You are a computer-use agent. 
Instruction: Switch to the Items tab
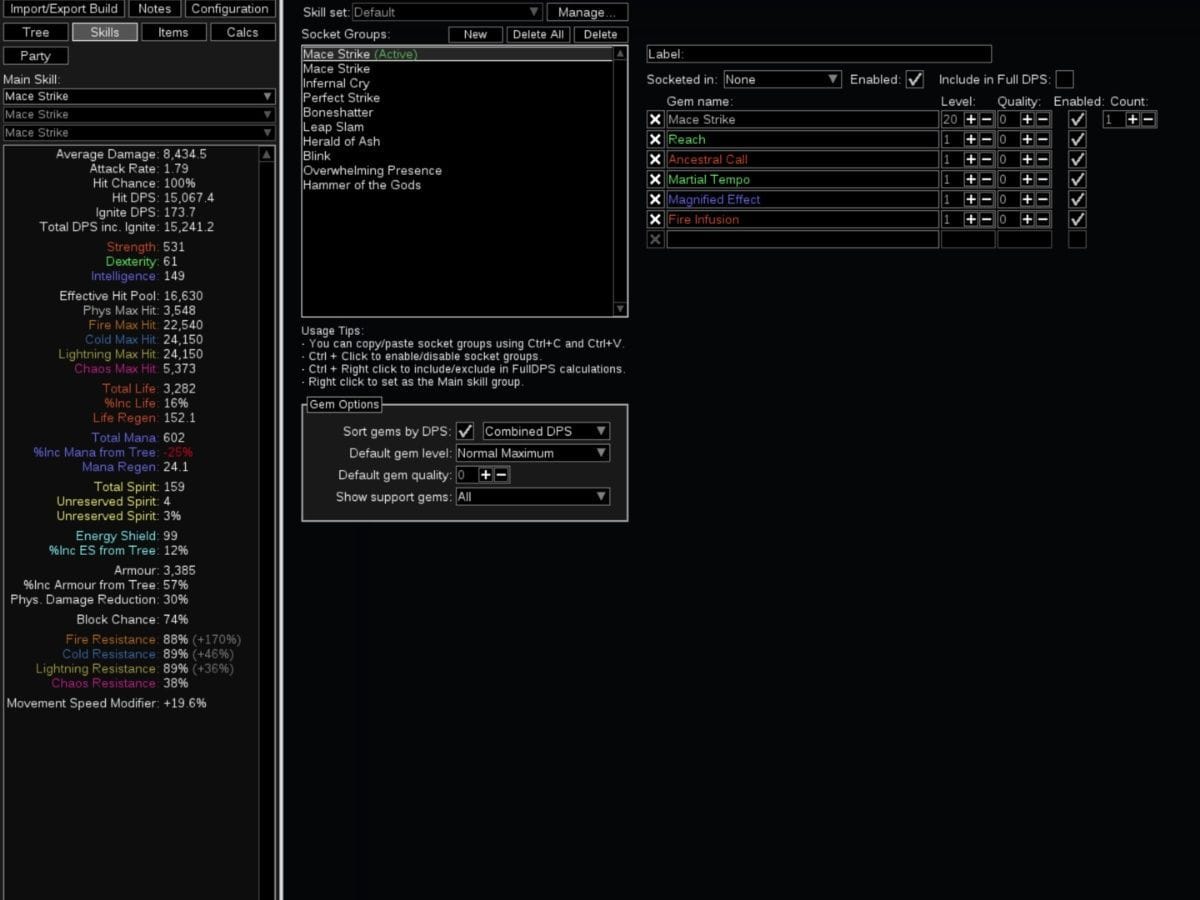[x=173, y=31]
